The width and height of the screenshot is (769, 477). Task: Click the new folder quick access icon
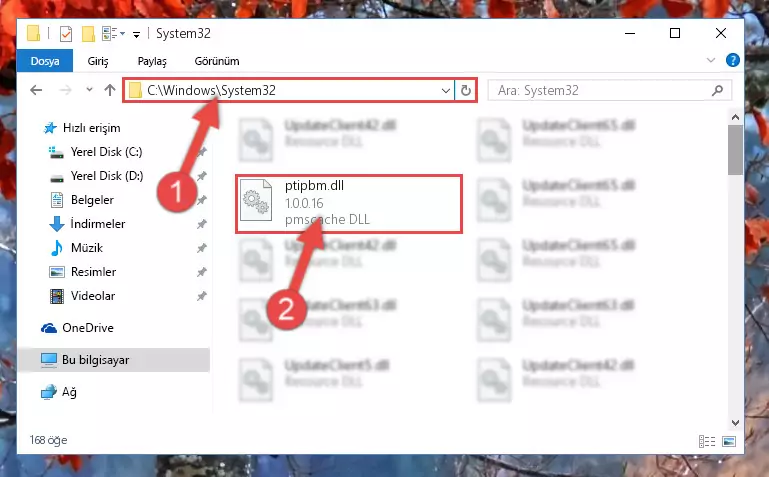tap(88, 34)
